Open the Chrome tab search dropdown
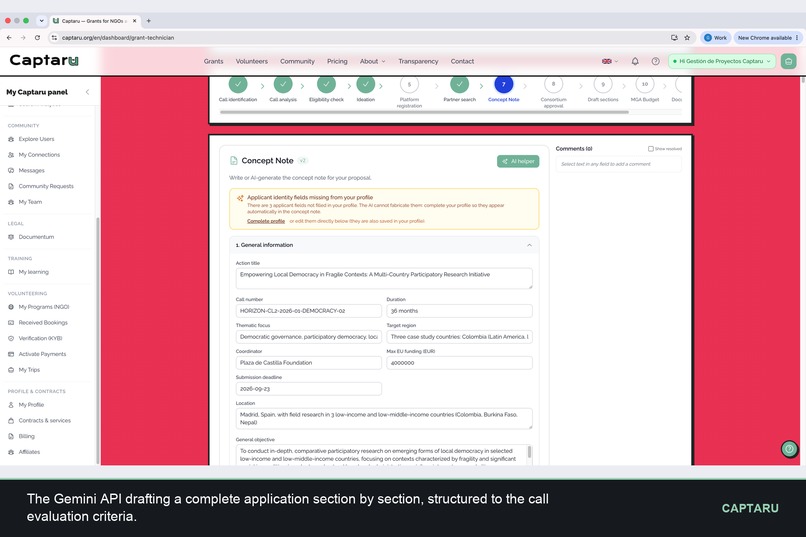 click(41, 21)
